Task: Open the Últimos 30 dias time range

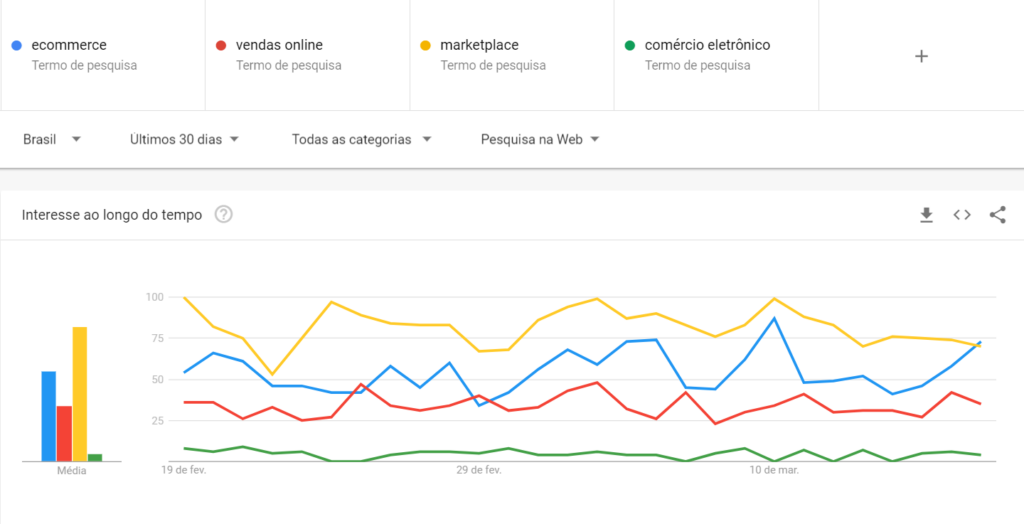Action: tap(184, 139)
